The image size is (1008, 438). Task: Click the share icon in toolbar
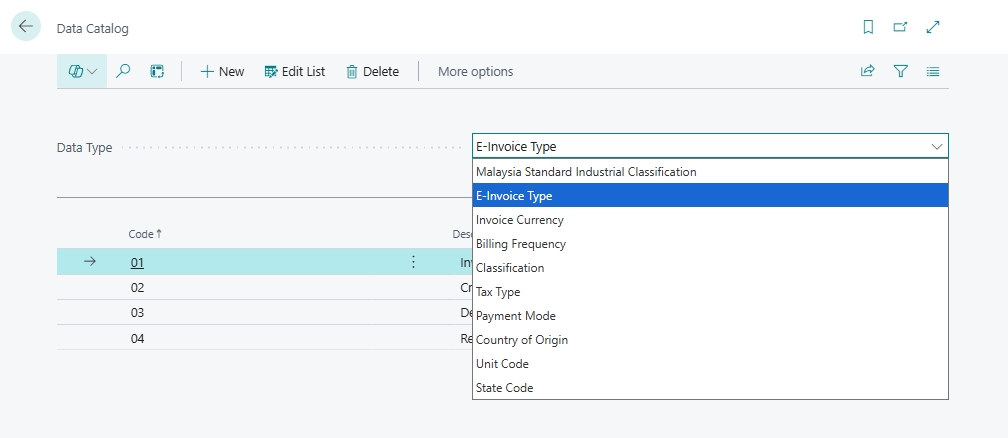(867, 71)
